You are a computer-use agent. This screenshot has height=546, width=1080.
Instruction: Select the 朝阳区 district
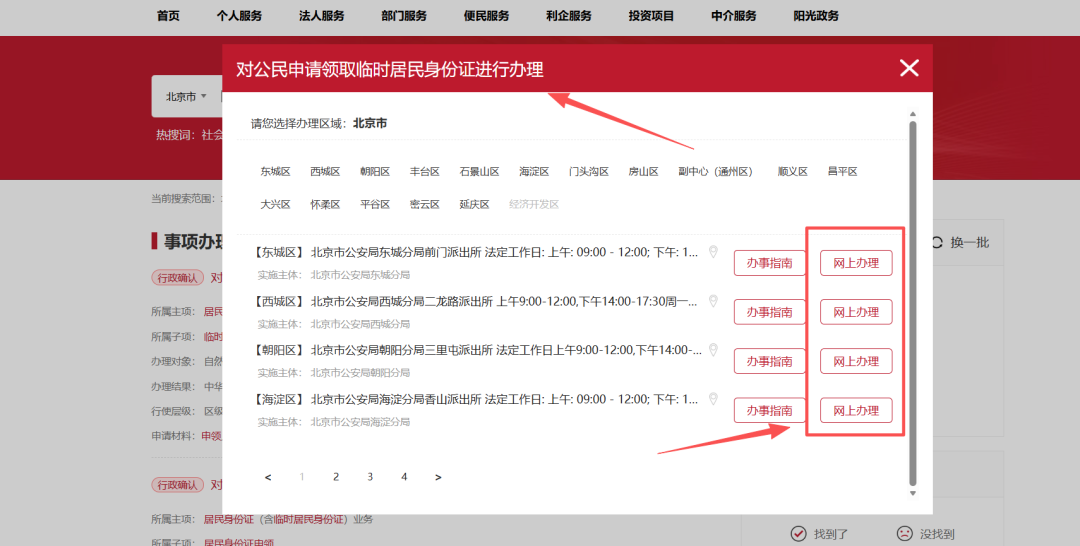[x=375, y=171]
